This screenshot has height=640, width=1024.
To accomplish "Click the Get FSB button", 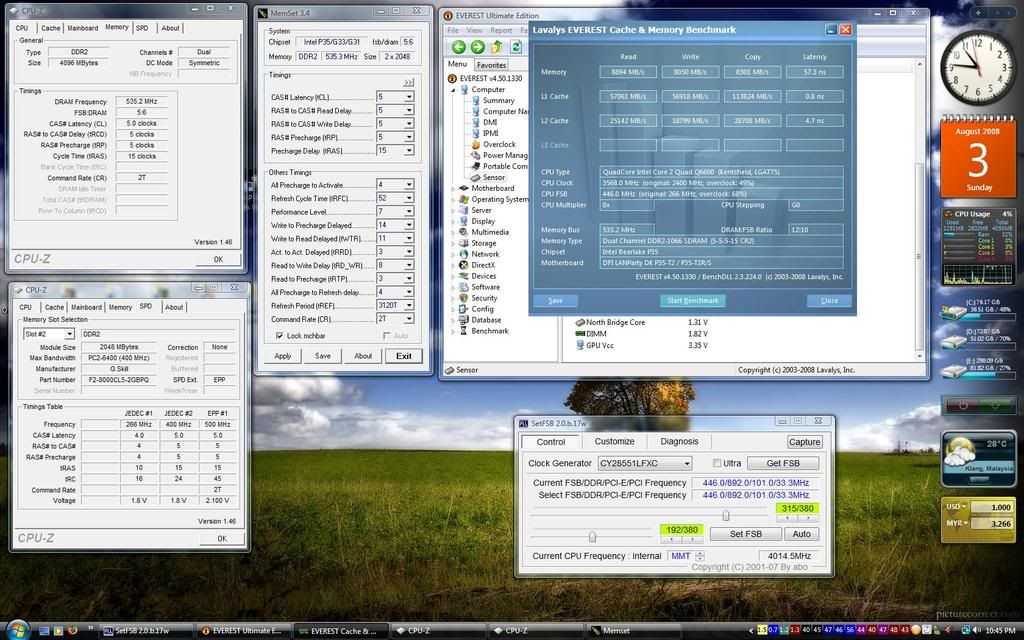I will [x=783, y=463].
